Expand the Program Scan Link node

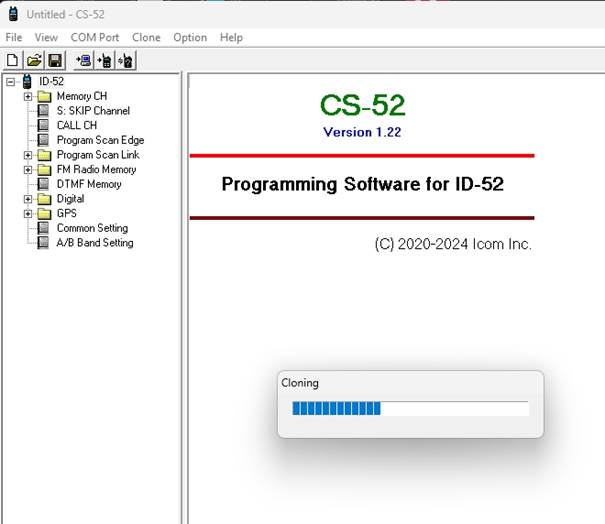coord(28,155)
